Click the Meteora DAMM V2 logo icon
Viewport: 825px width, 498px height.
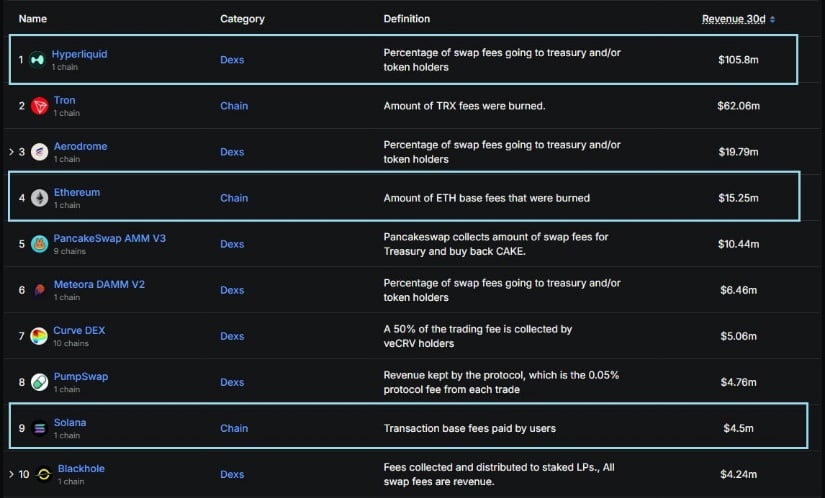click(x=39, y=290)
